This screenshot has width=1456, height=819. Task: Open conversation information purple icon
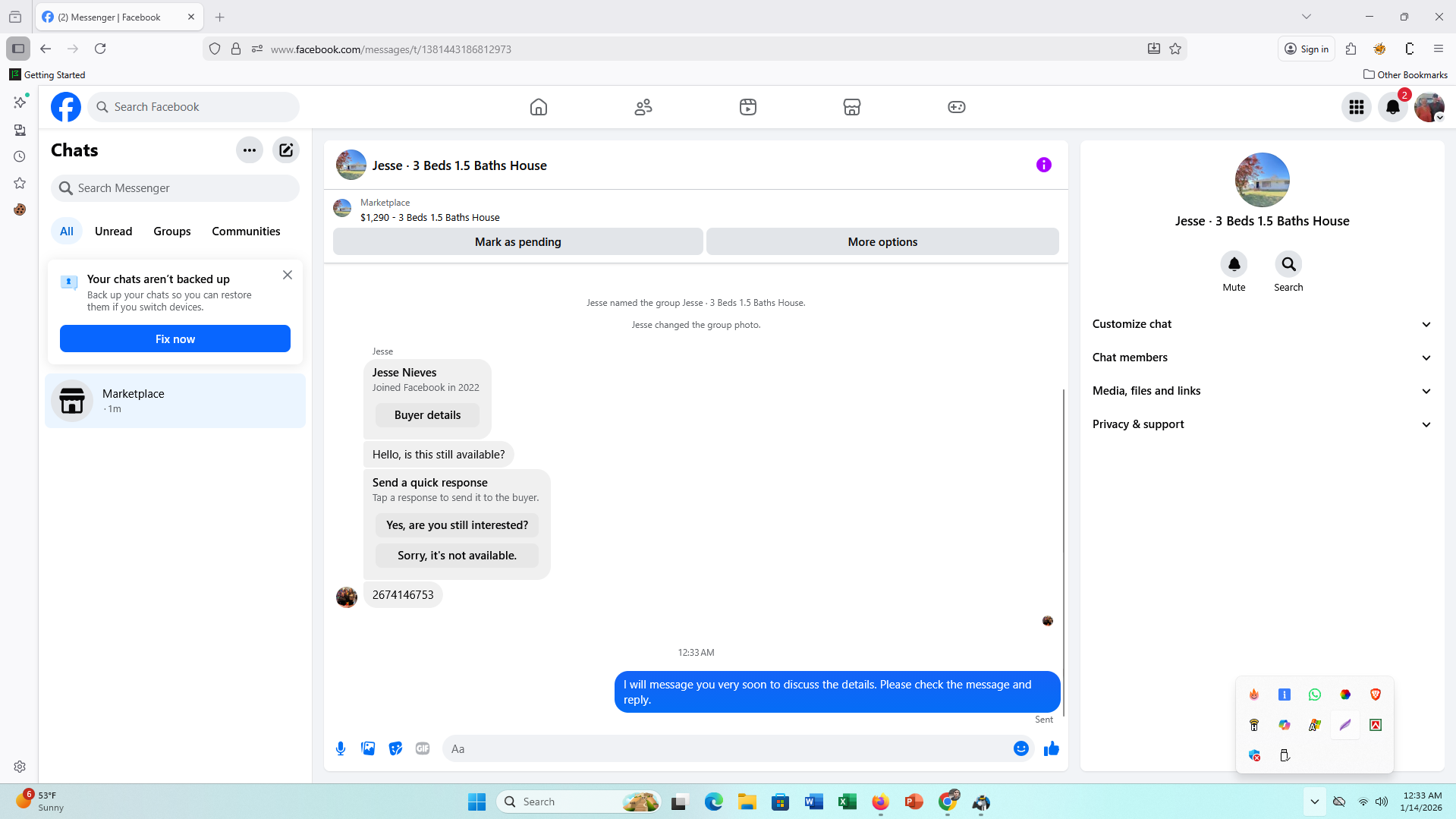tap(1043, 165)
